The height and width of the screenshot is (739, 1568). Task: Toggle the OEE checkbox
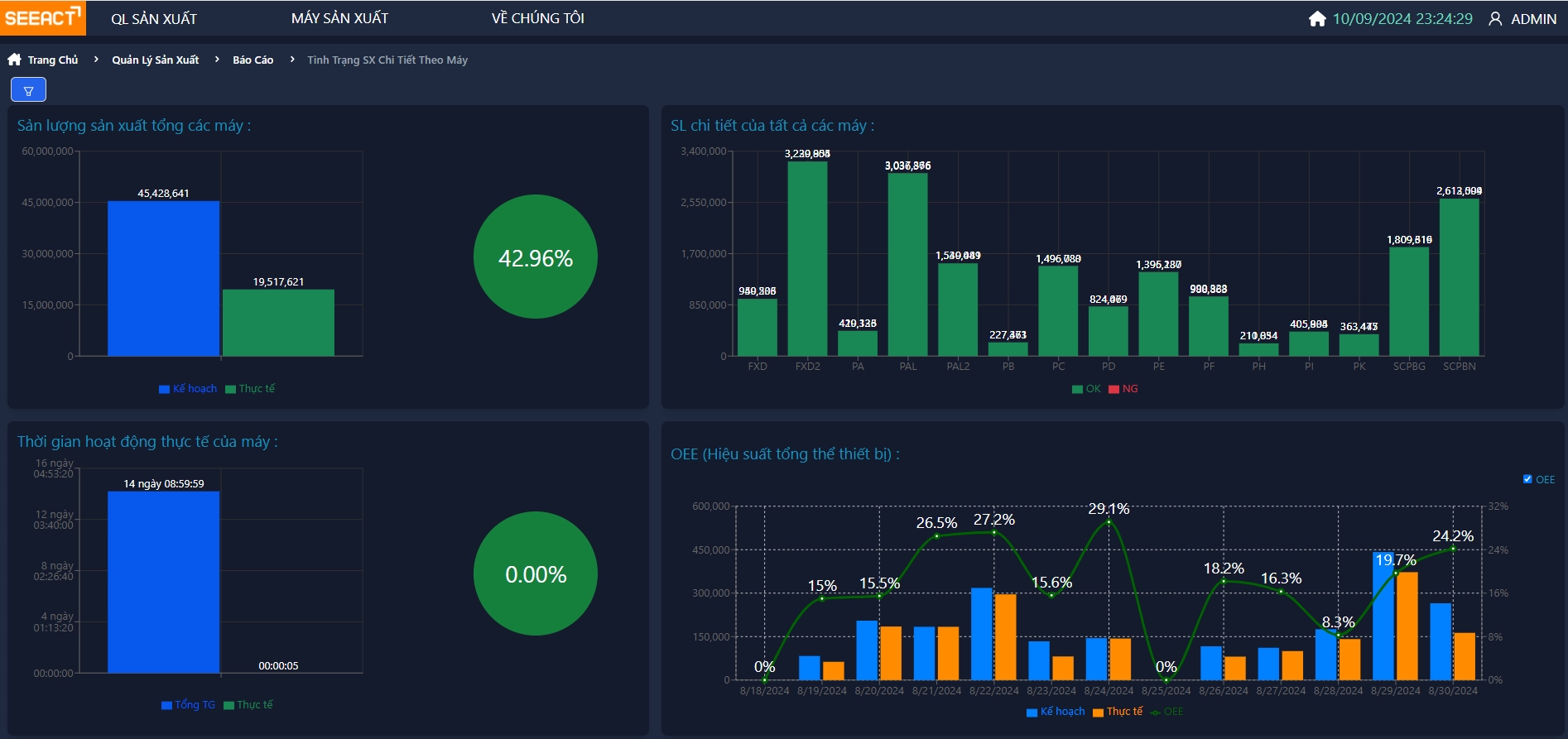pyautogui.click(x=1527, y=479)
